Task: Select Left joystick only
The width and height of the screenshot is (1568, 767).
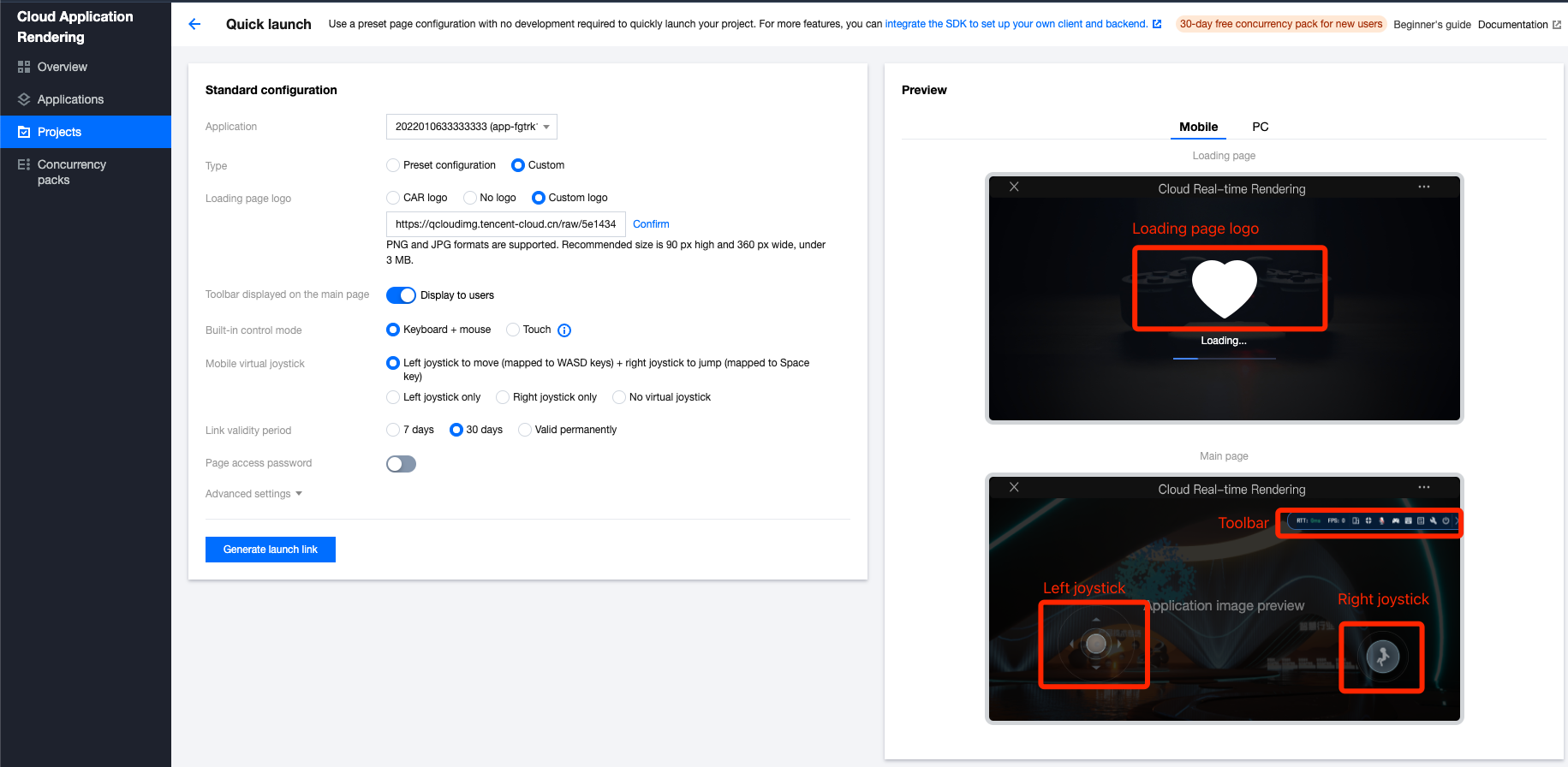Action: click(x=393, y=397)
